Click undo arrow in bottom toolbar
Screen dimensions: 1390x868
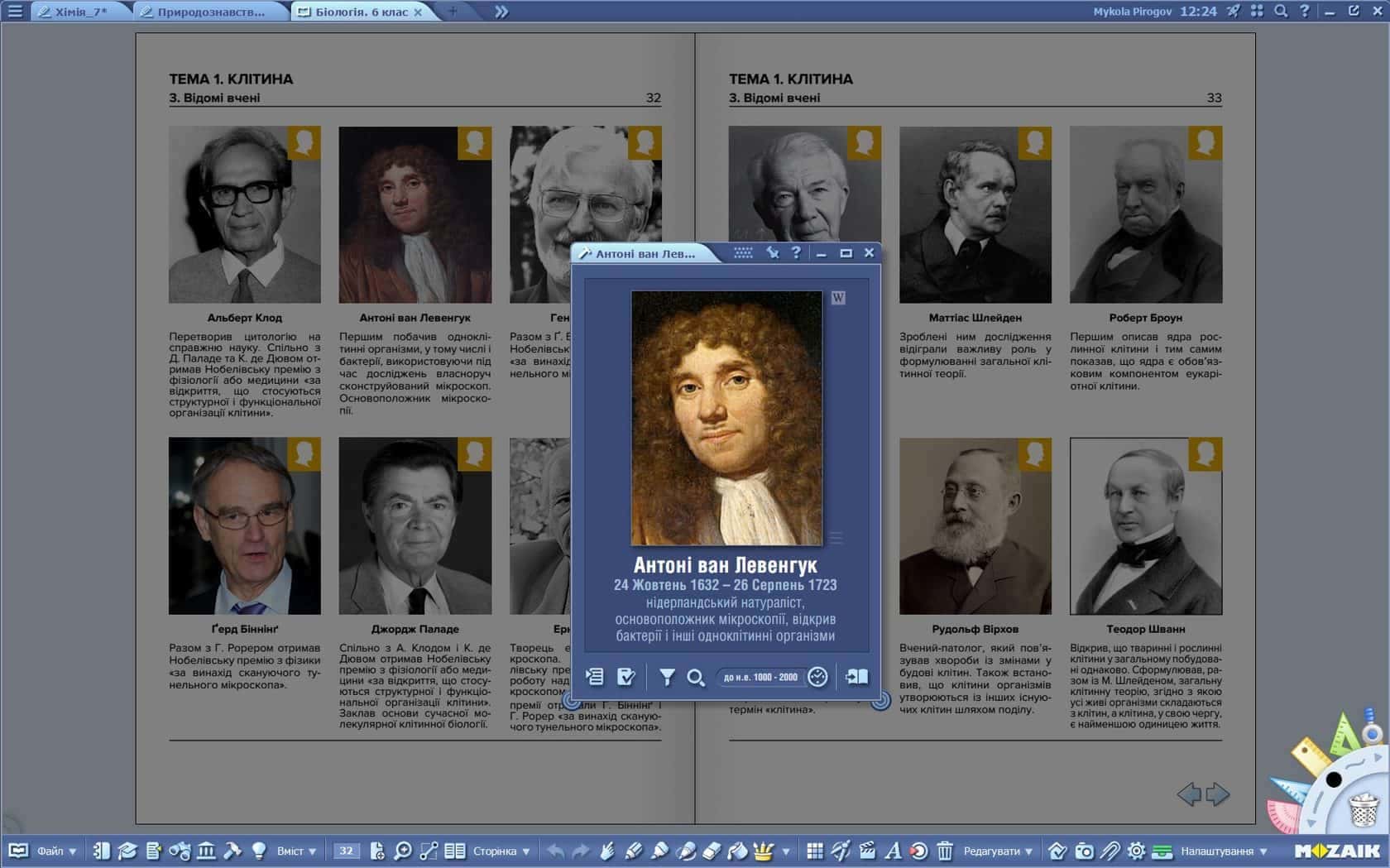point(555,851)
